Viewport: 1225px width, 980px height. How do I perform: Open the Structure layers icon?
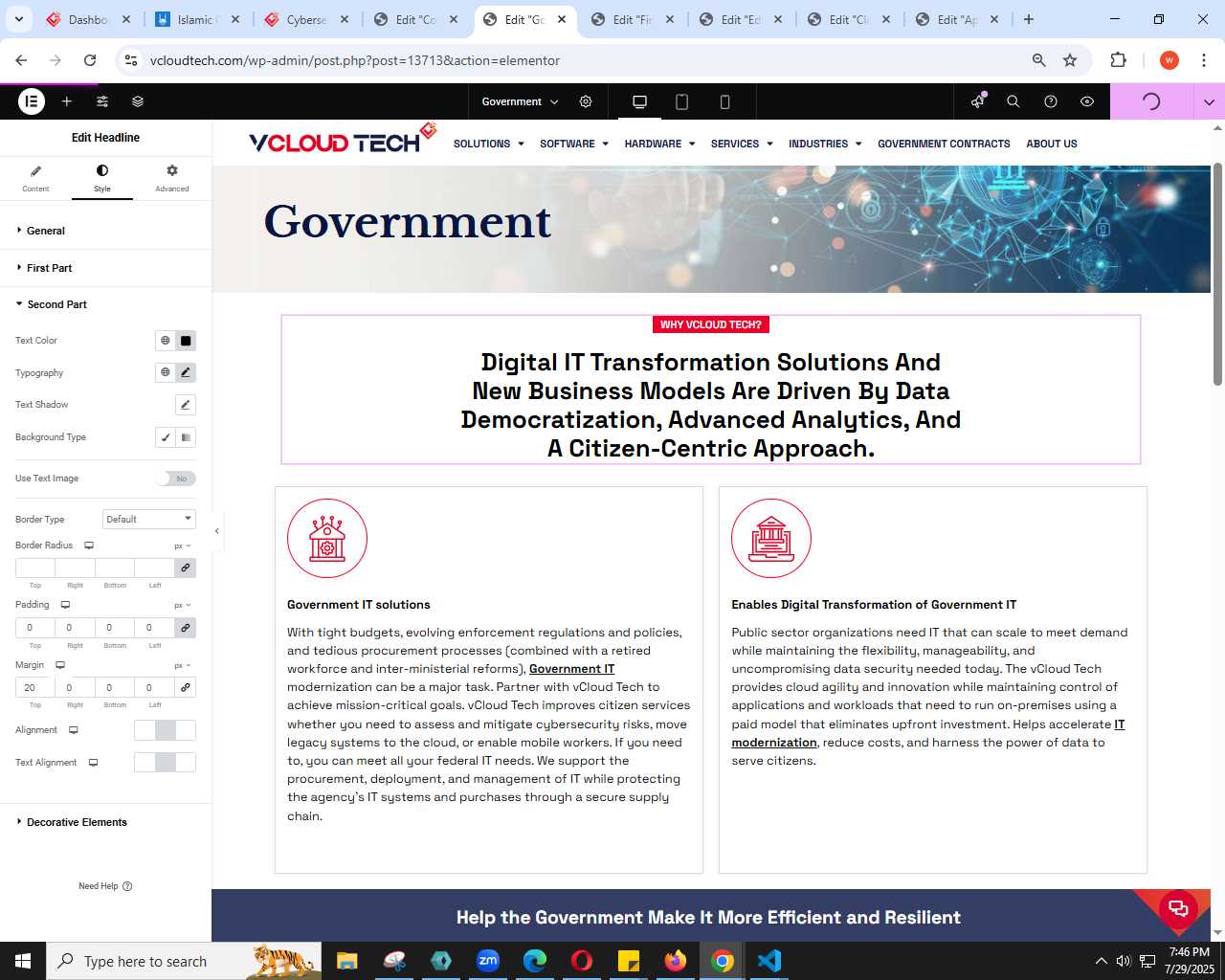(x=138, y=101)
